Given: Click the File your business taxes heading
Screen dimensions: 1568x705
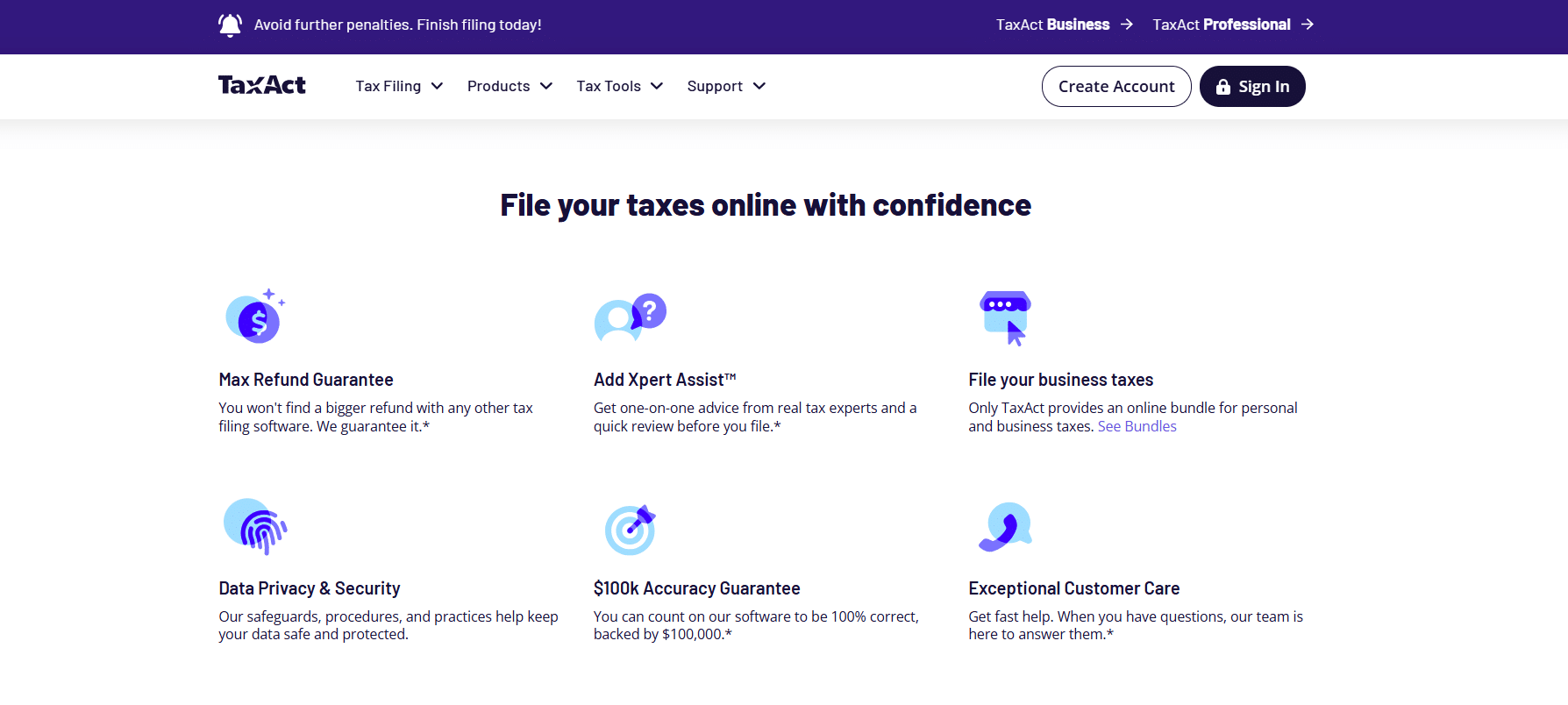Looking at the screenshot, I should point(1060,380).
